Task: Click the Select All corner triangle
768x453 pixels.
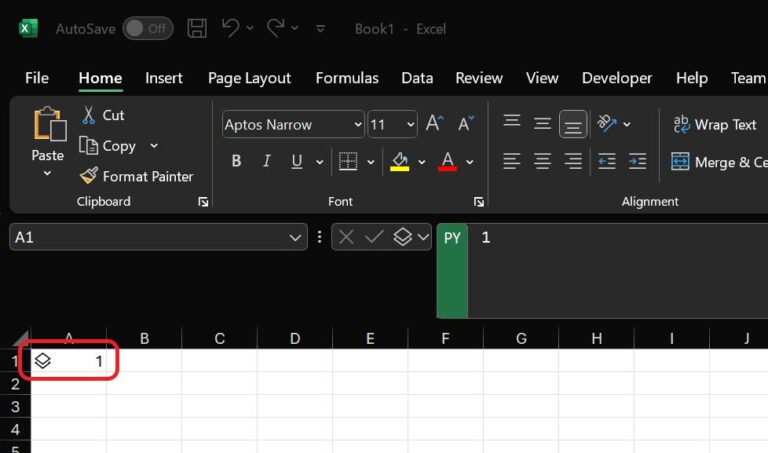Action: (21, 338)
